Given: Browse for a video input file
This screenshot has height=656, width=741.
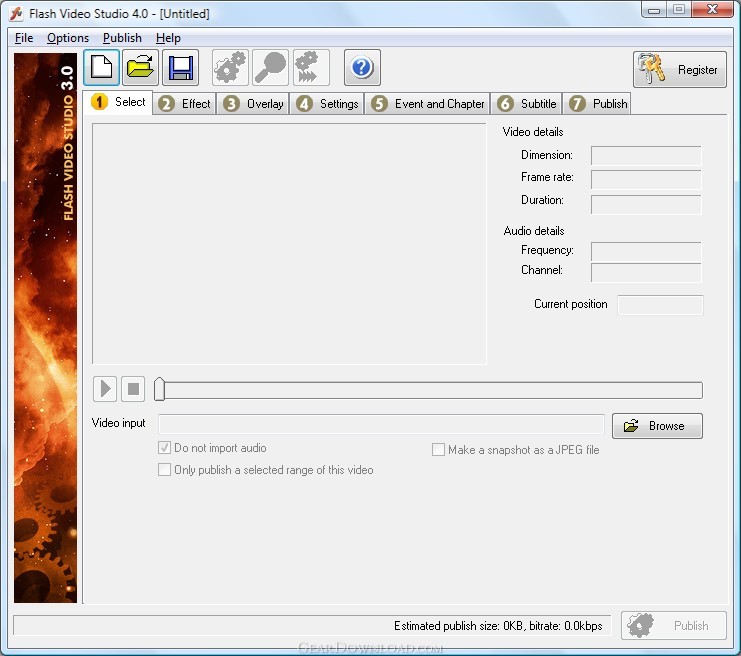Looking at the screenshot, I should click(657, 426).
